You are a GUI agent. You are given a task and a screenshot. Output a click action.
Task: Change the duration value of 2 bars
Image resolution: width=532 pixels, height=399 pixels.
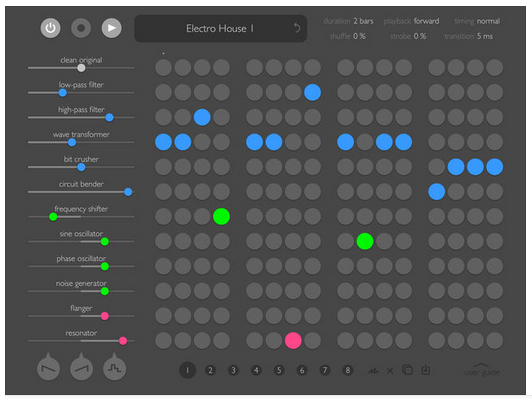point(363,21)
